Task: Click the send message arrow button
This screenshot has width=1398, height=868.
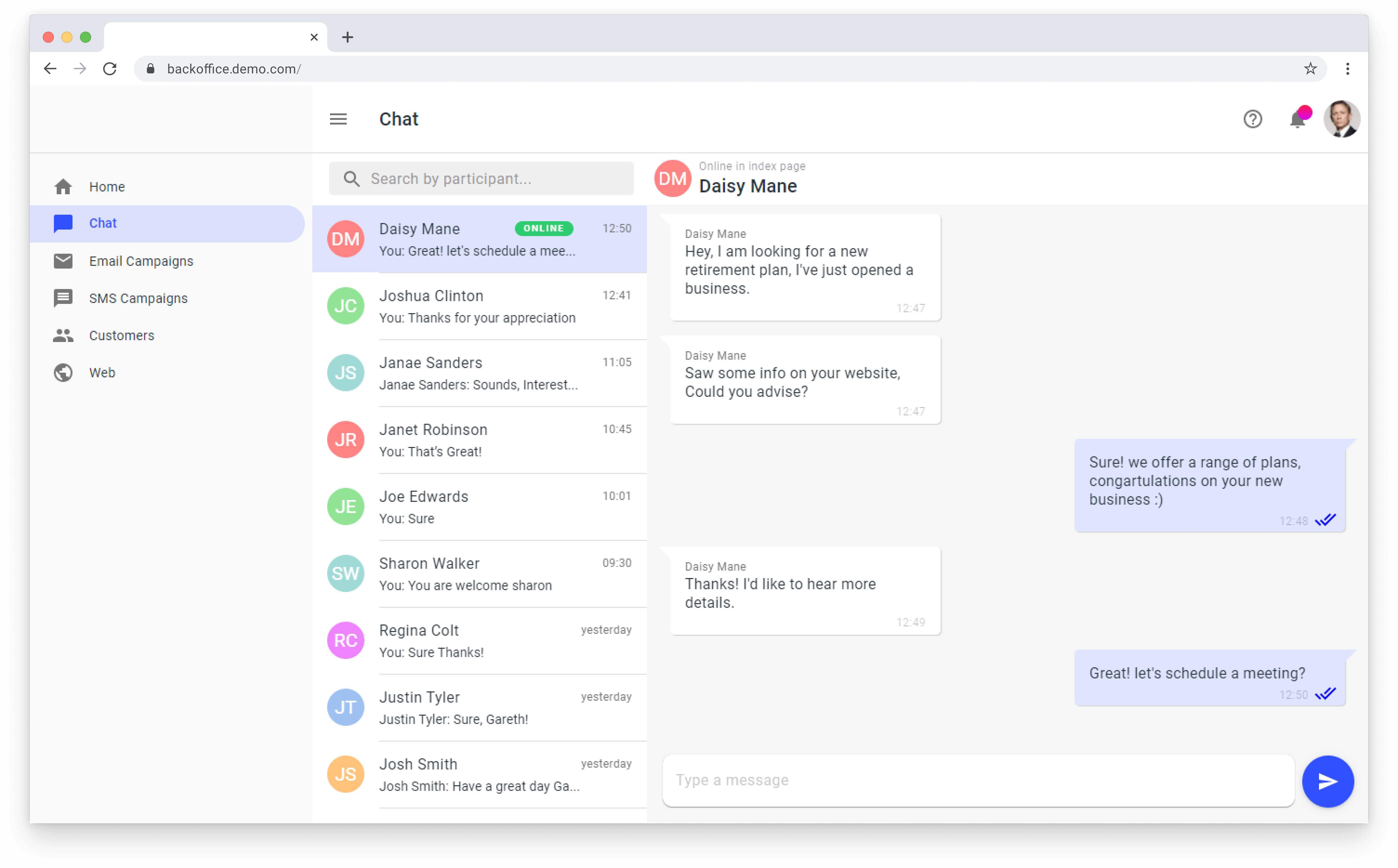Action: pos(1327,781)
